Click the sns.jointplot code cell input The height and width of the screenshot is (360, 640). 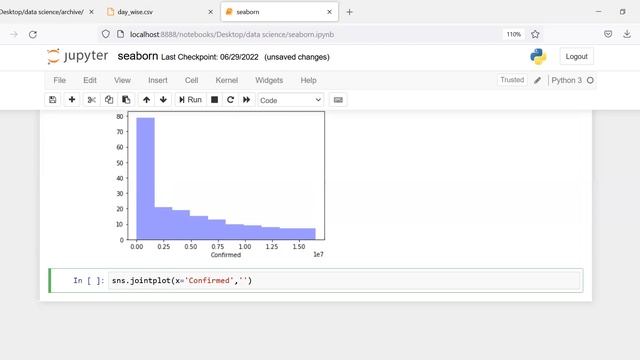click(x=344, y=280)
